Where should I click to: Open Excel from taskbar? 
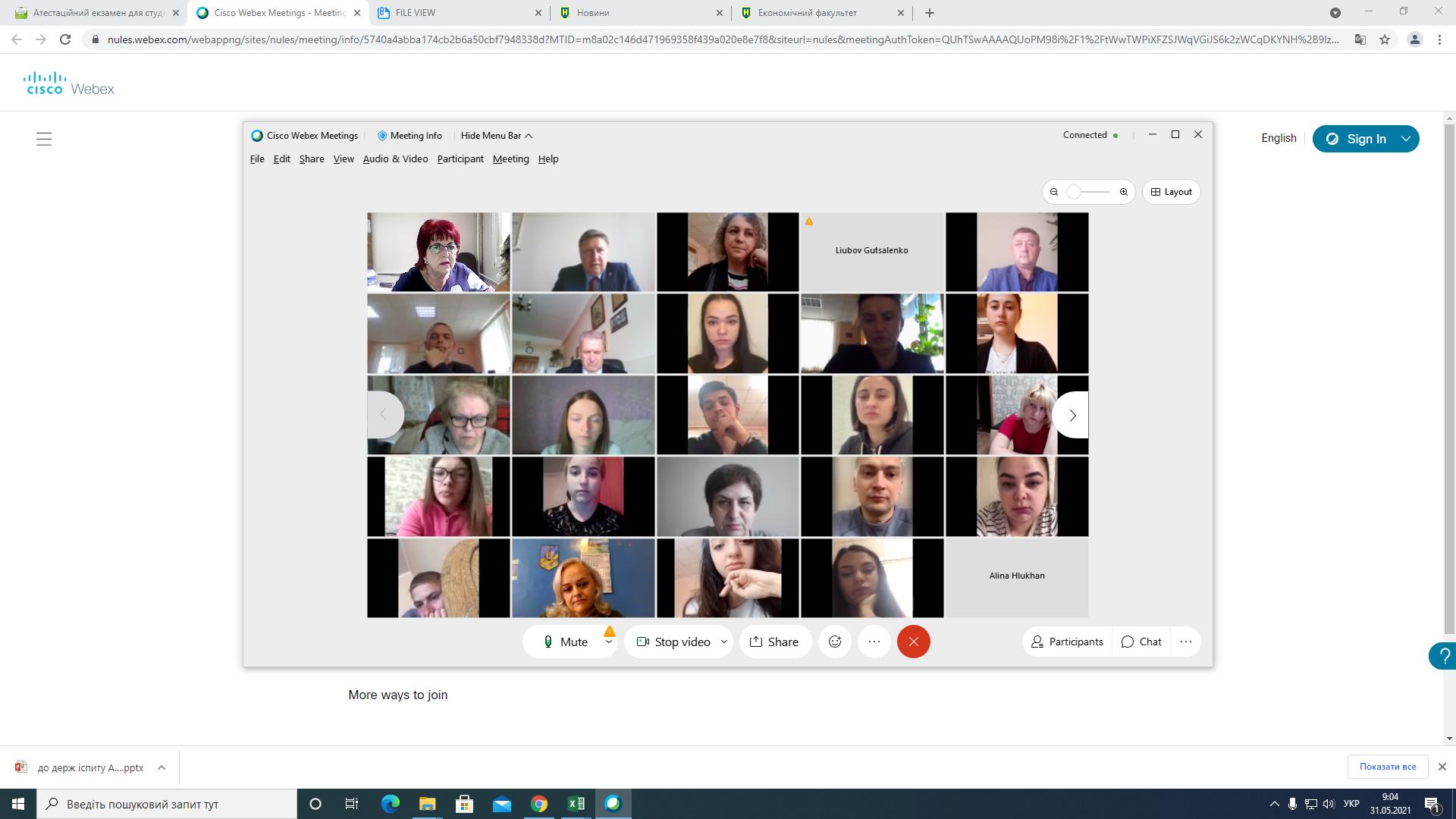576,804
